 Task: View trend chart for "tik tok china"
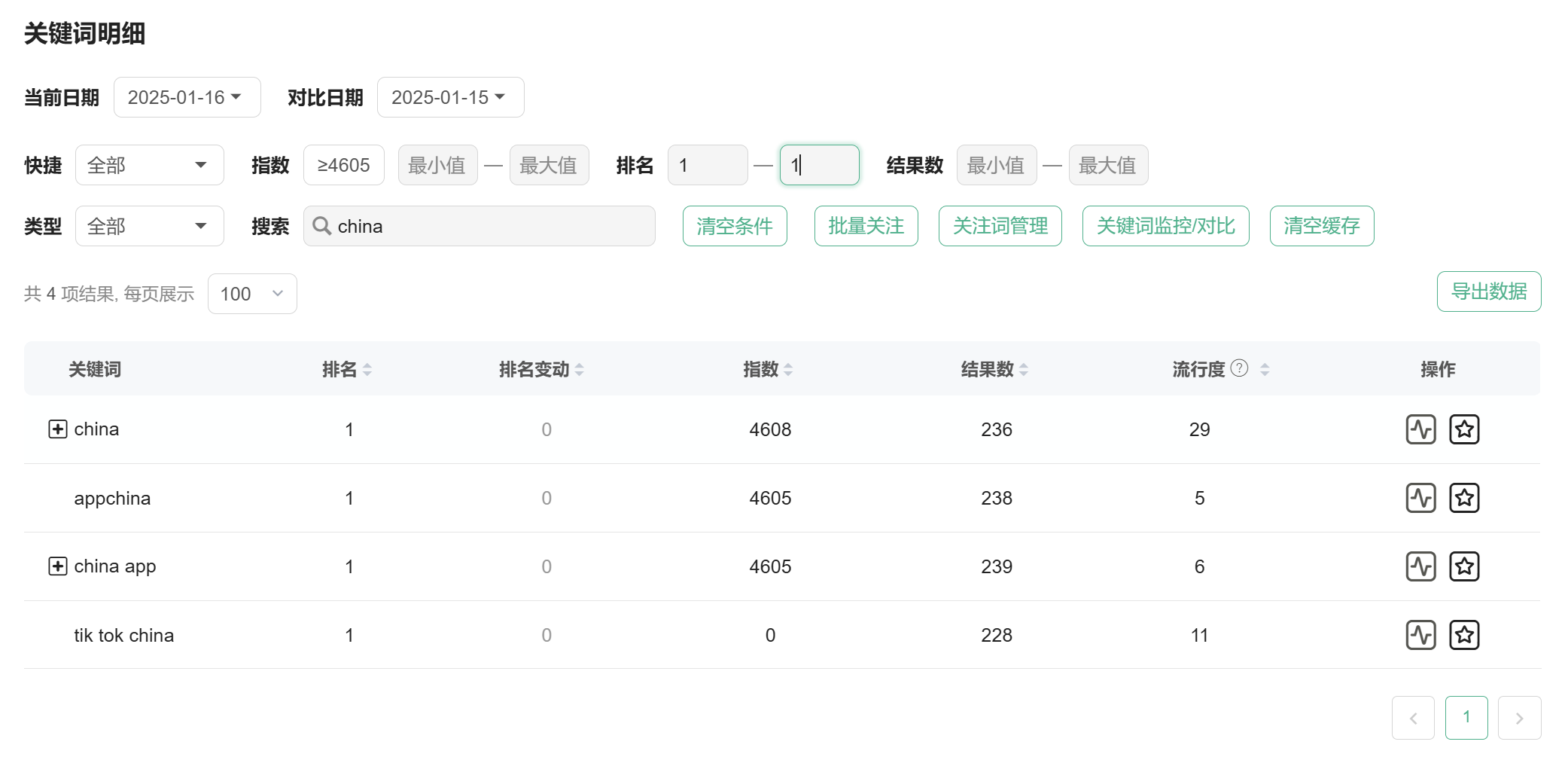click(x=1421, y=635)
